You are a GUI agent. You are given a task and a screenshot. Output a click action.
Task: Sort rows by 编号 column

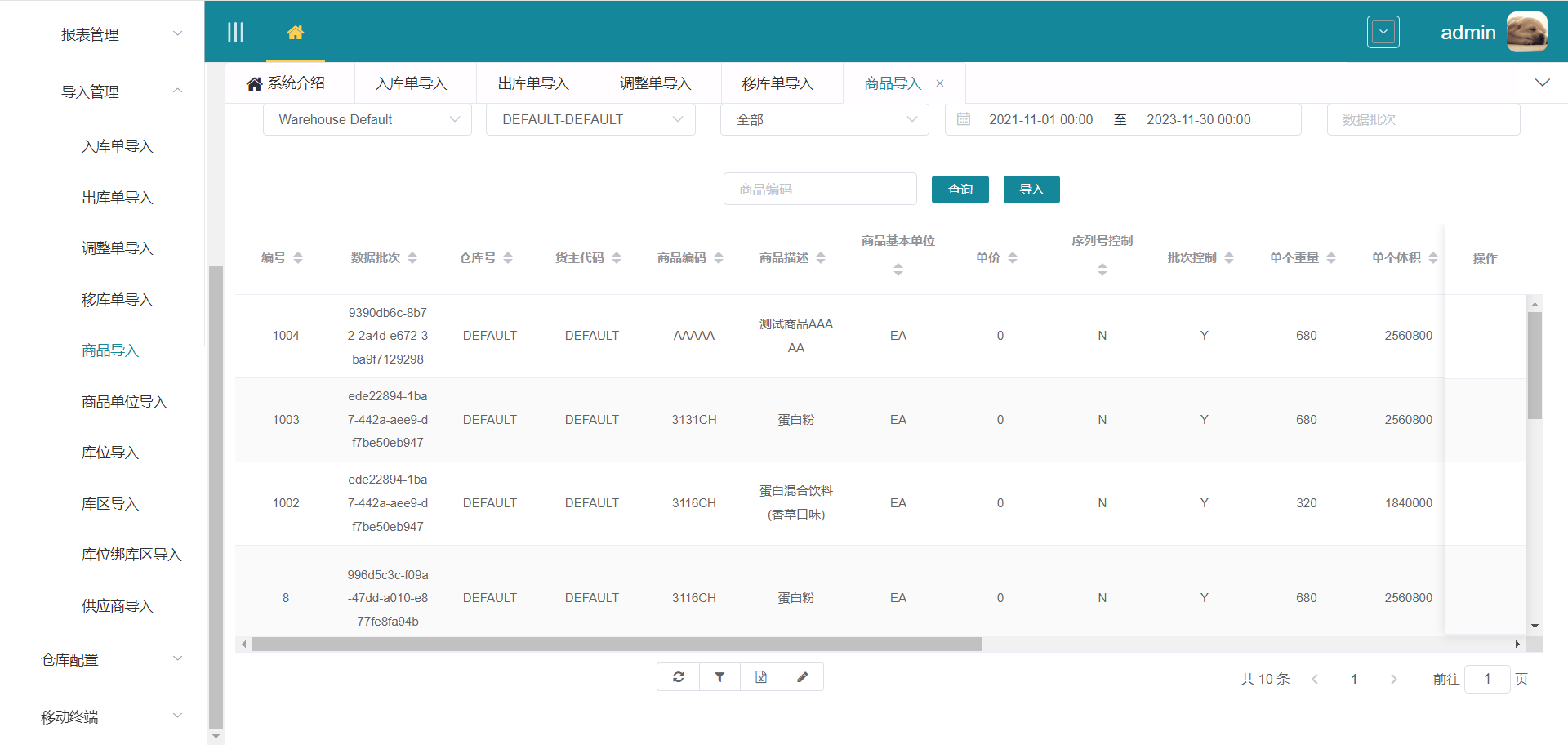[x=298, y=257]
